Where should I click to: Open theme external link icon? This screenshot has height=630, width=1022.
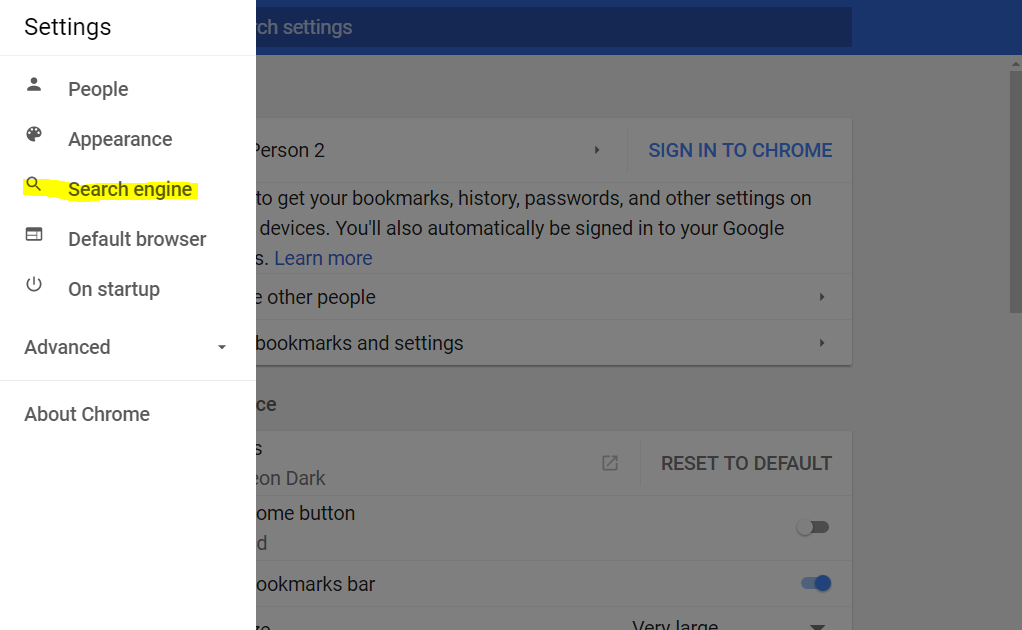(x=609, y=463)
